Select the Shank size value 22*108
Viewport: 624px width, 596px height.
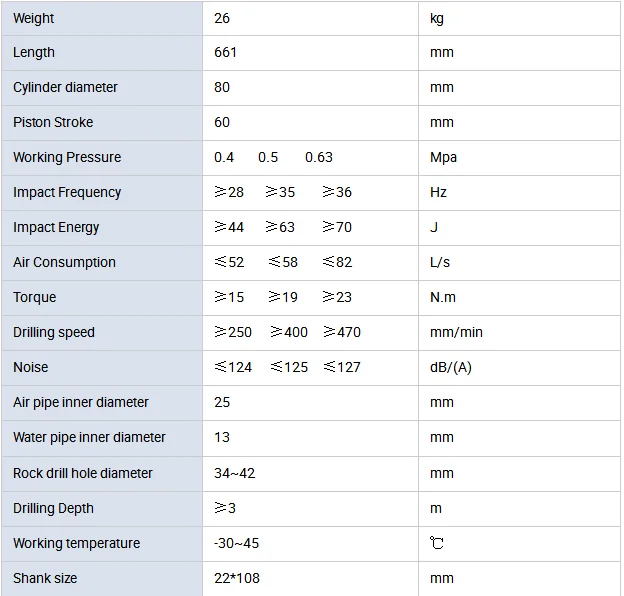point(237,578)
